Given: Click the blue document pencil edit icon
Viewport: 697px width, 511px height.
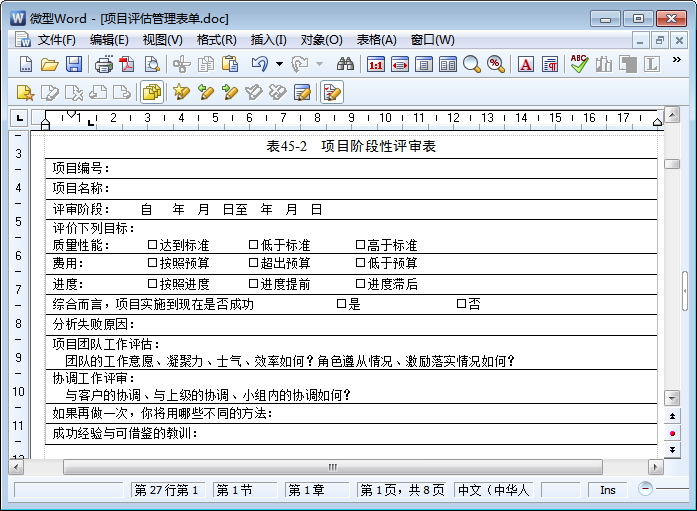Looking at the screenshot, I should (x=302, y=92).
